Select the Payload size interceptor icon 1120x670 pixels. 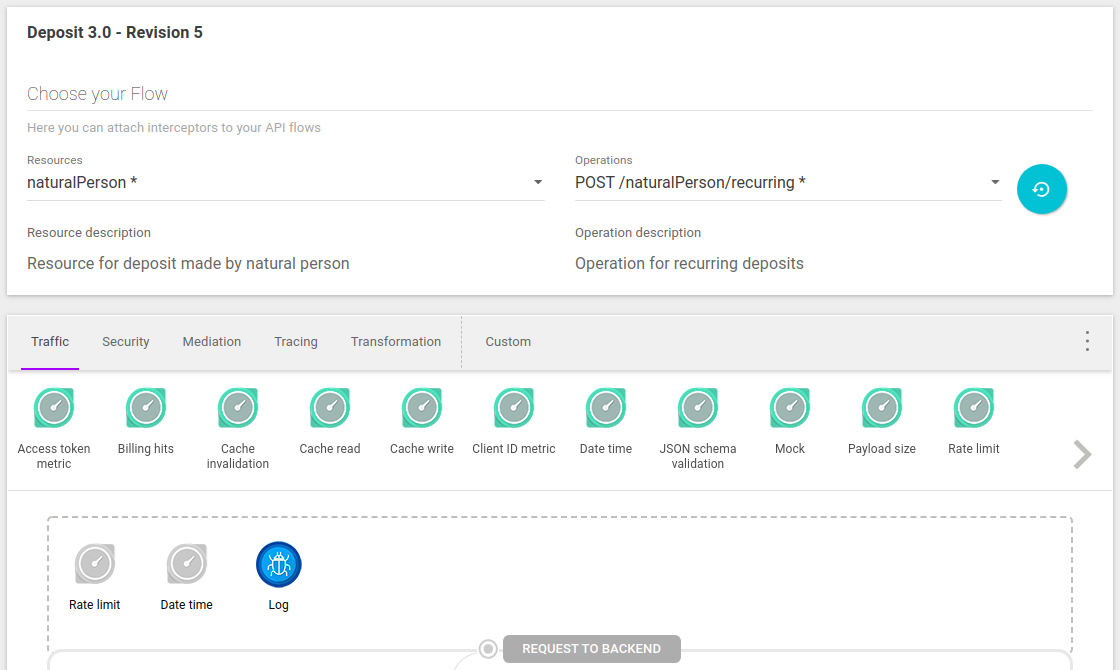pos(882,408)
